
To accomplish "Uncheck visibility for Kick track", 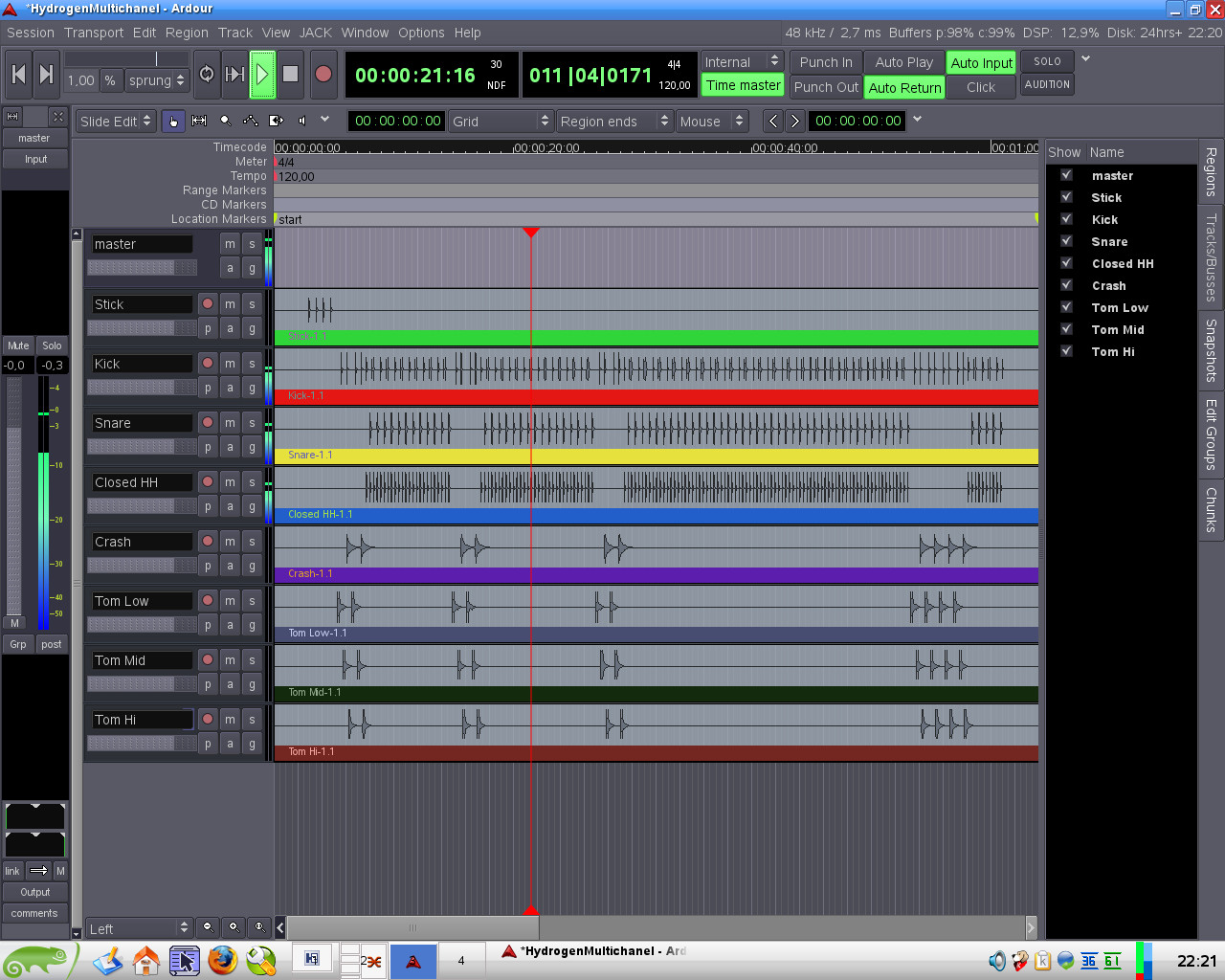I will (1066, 219).
